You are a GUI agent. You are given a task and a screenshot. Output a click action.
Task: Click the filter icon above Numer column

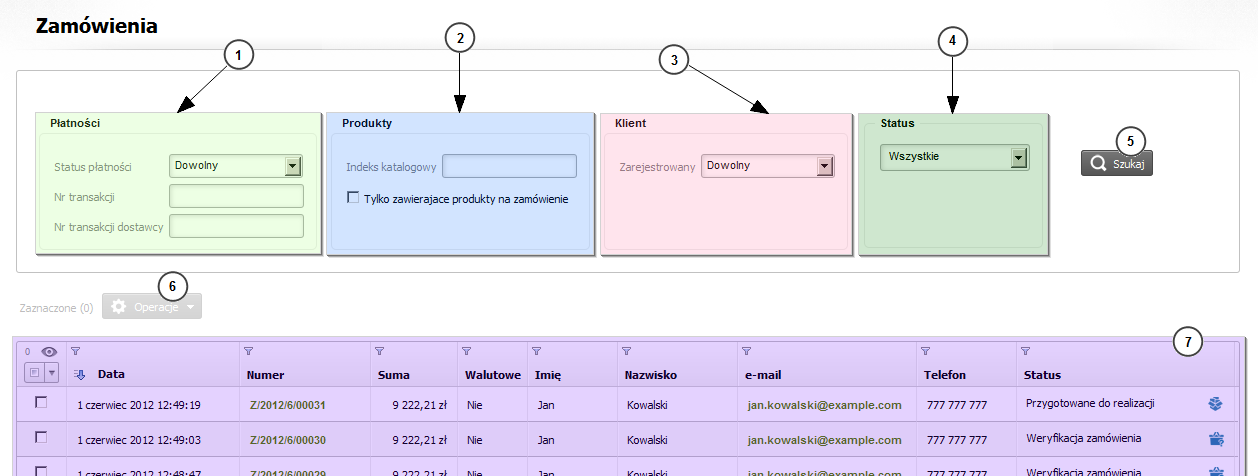coord(248,351)
